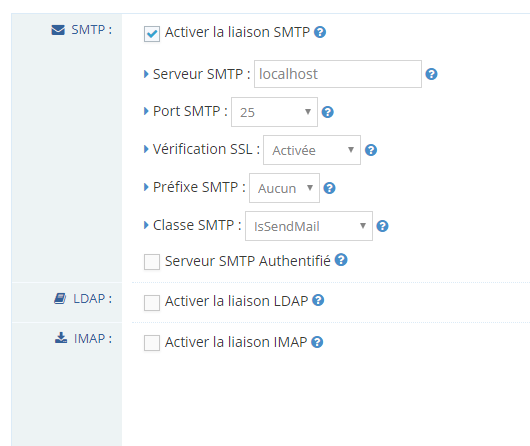Check Activer la liaison IMAP checkbox
The width and height of the screenshot is (530, 446).
point(152,343)
